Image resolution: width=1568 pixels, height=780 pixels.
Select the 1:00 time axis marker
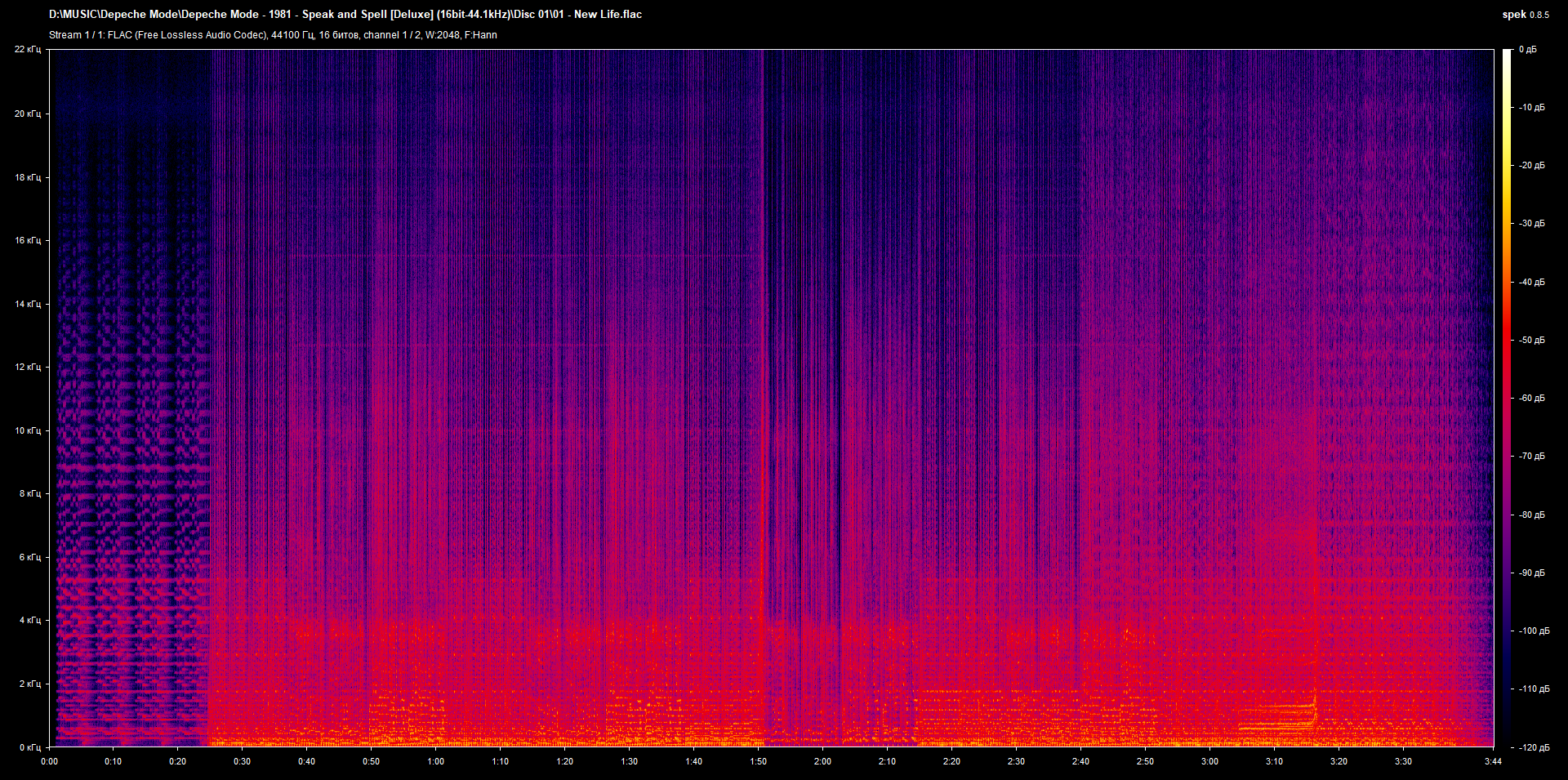tap(435, 761)
